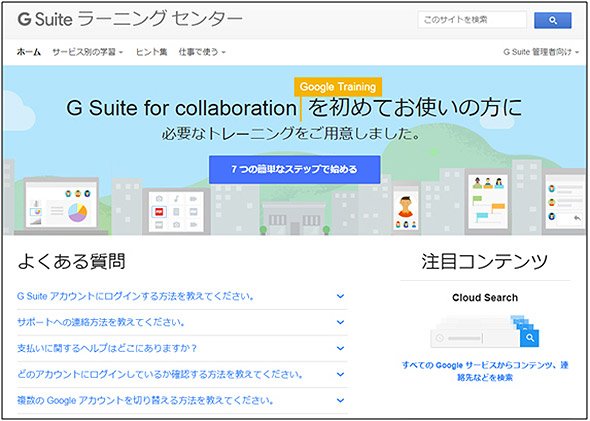Click the Cloud Search illustration thumbnail

485,332
